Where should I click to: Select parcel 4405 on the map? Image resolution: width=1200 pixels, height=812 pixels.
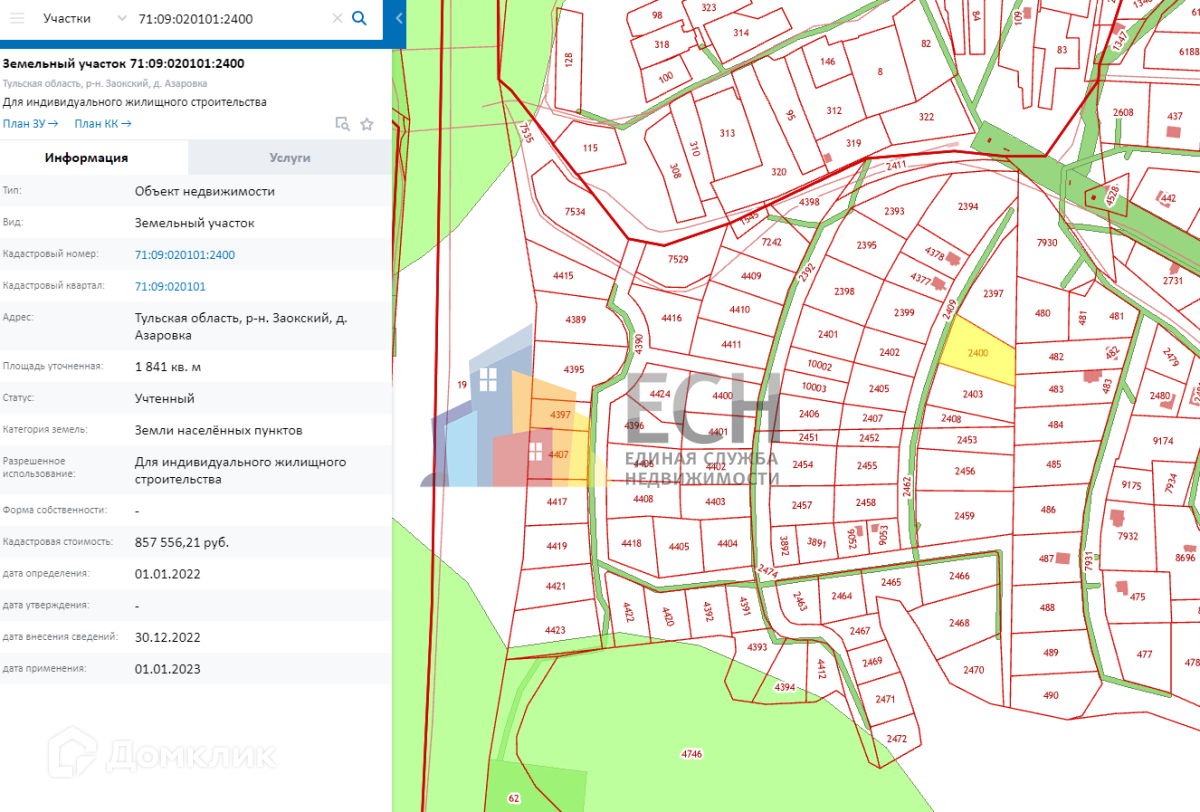pos(679,546)
